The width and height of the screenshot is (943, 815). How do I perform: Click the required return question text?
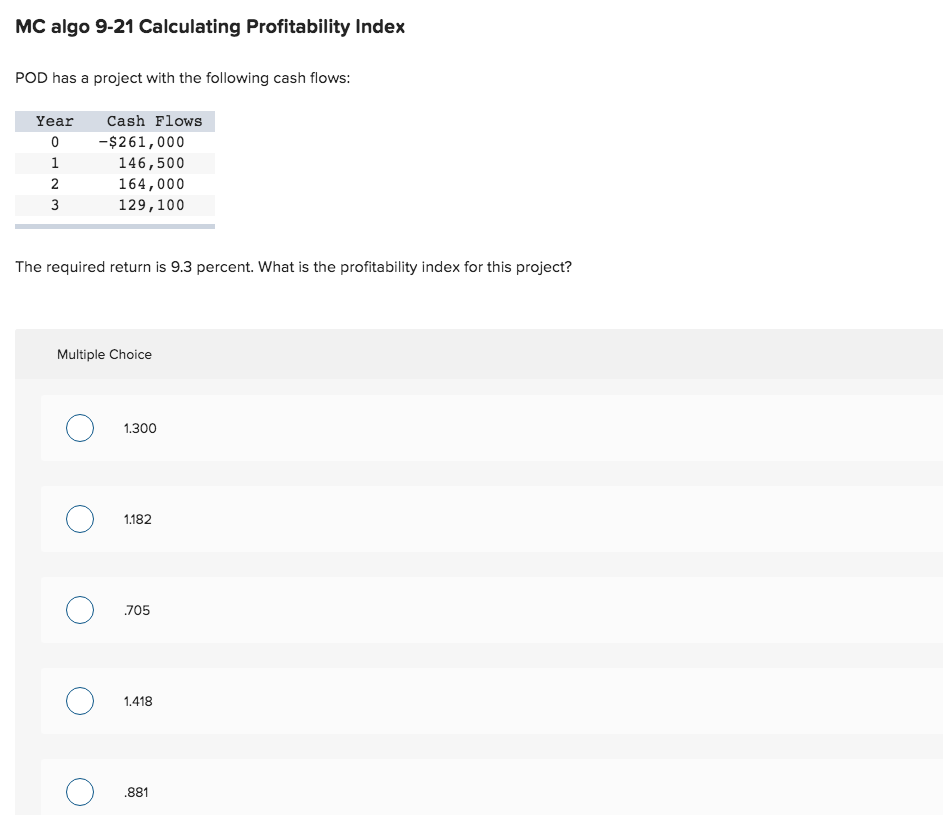pyautogui.click(x=294, y=267)
